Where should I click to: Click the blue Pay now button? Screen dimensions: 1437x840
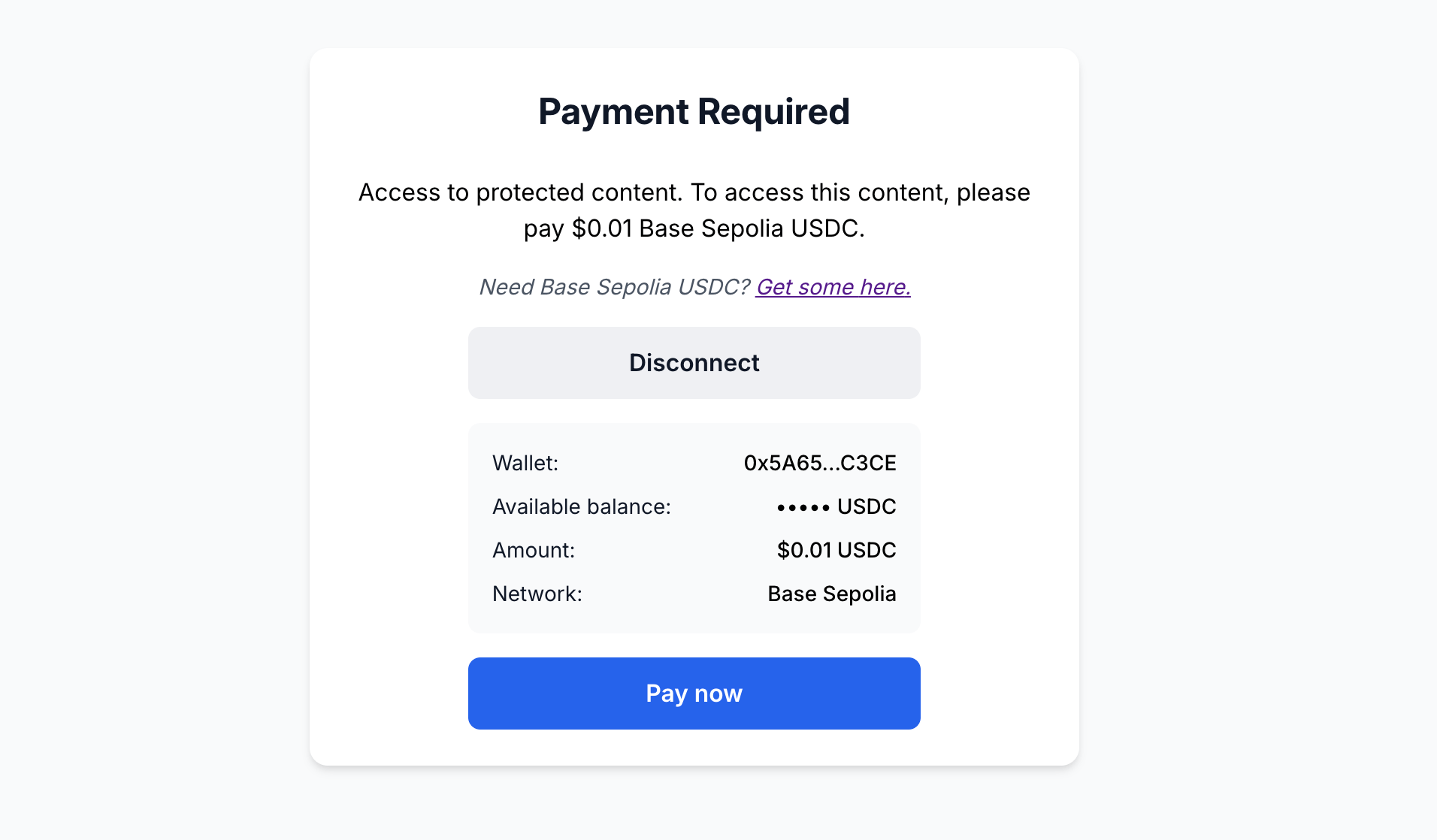[x=694, y=693]
